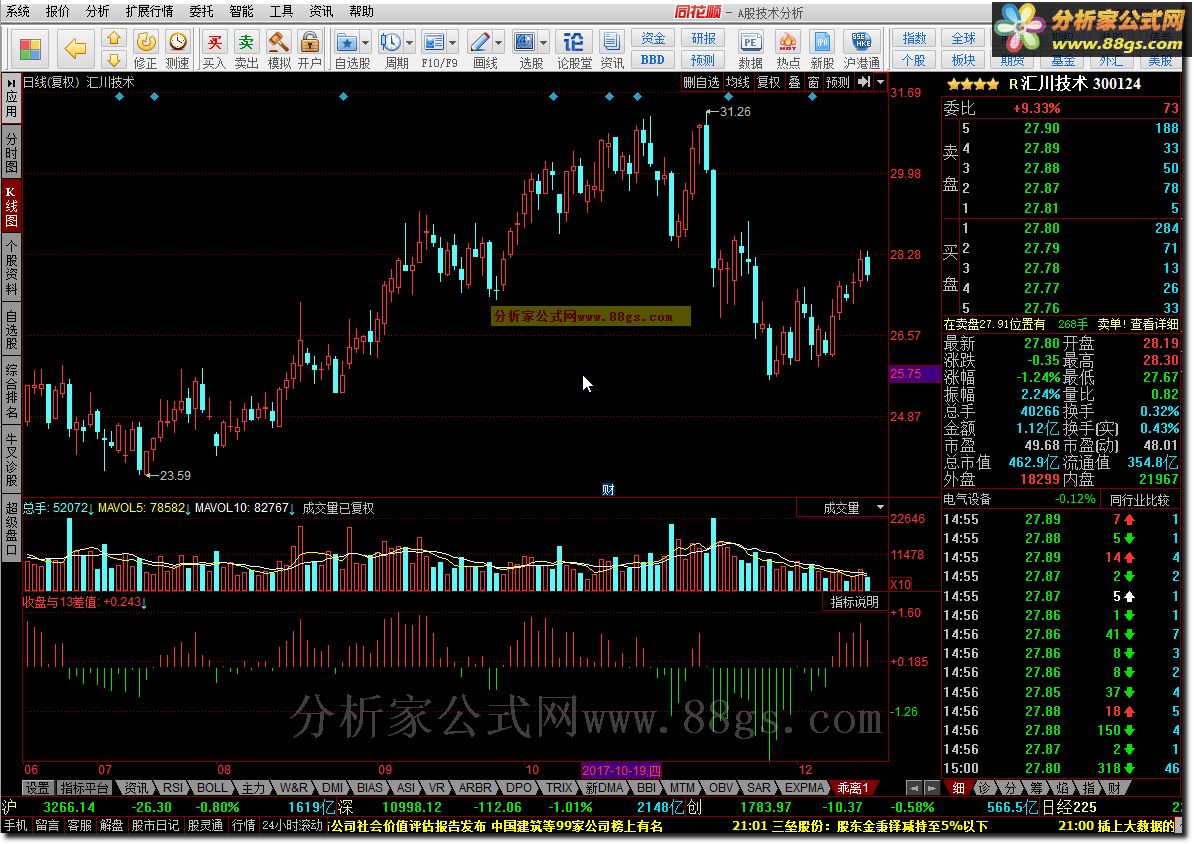Switch to the 个股资料 side tab
Image resolution: width=1194 pixels, height=844 pixels.
(11, 267)
